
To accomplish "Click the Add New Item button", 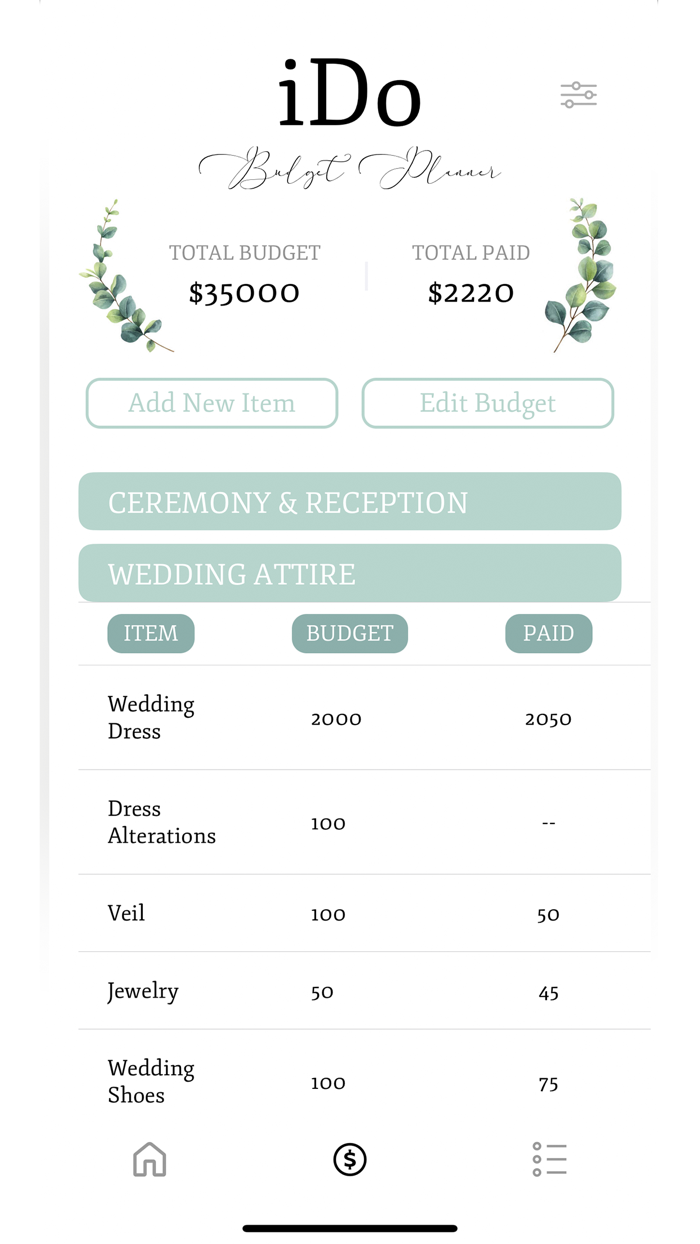I will tap(211, 403).
